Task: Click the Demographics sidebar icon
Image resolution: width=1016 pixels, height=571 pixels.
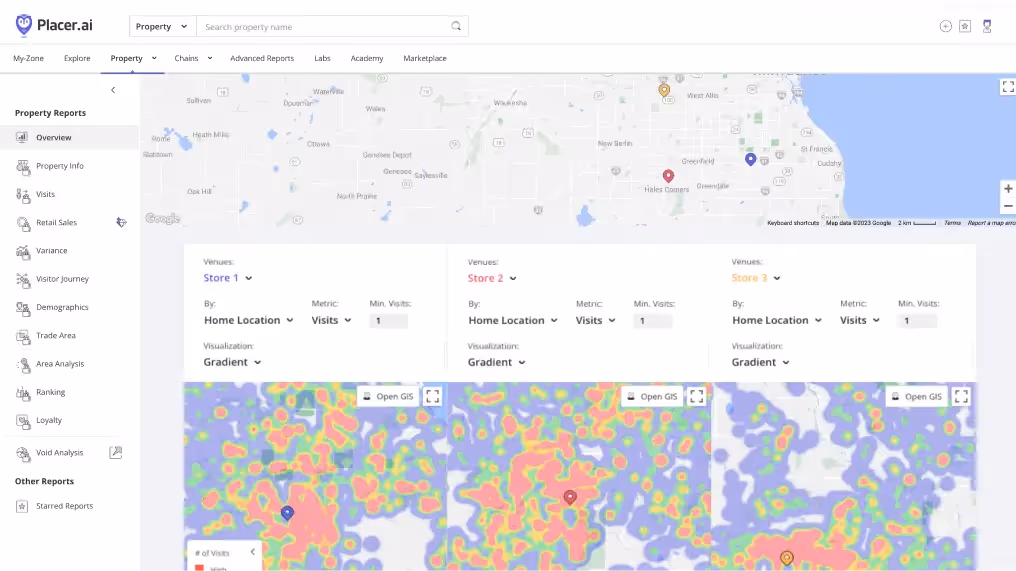Action: pos(23,308)
